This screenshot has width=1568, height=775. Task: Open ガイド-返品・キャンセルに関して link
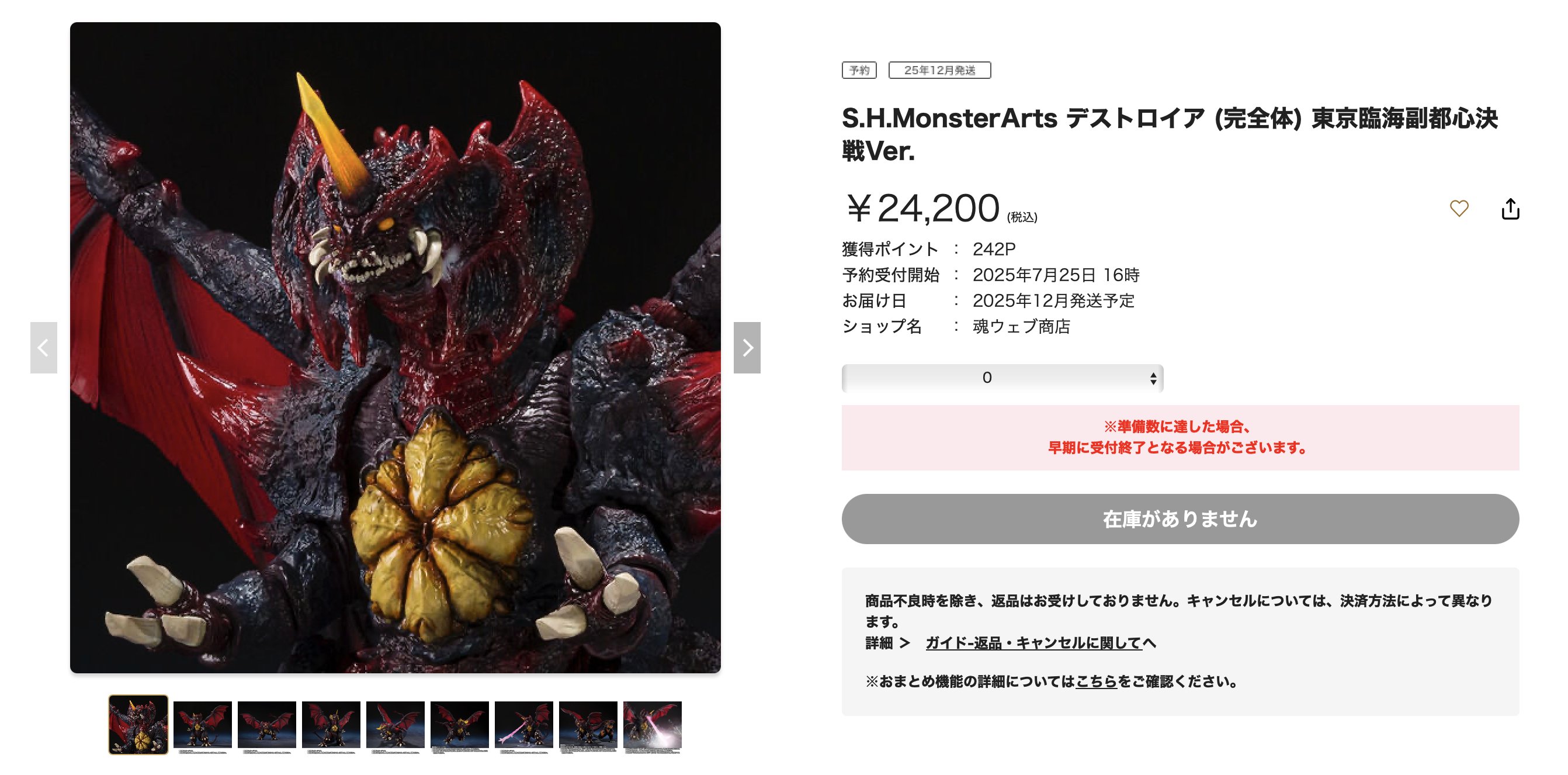(1033, 643)
